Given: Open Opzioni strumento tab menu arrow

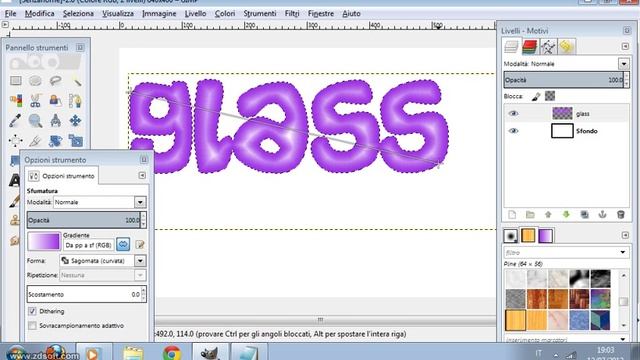Looking at the screenshot, I should click(x=142, y=176).
